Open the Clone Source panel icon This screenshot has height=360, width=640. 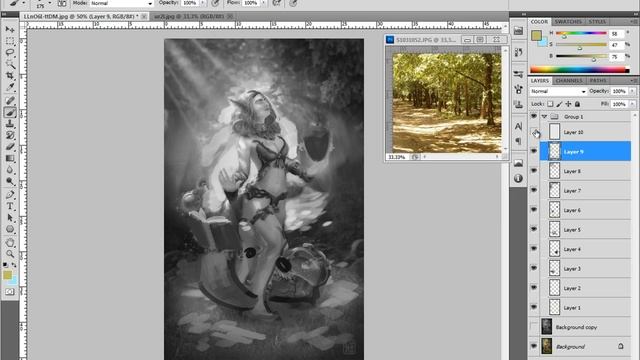(x=518, y=104)
